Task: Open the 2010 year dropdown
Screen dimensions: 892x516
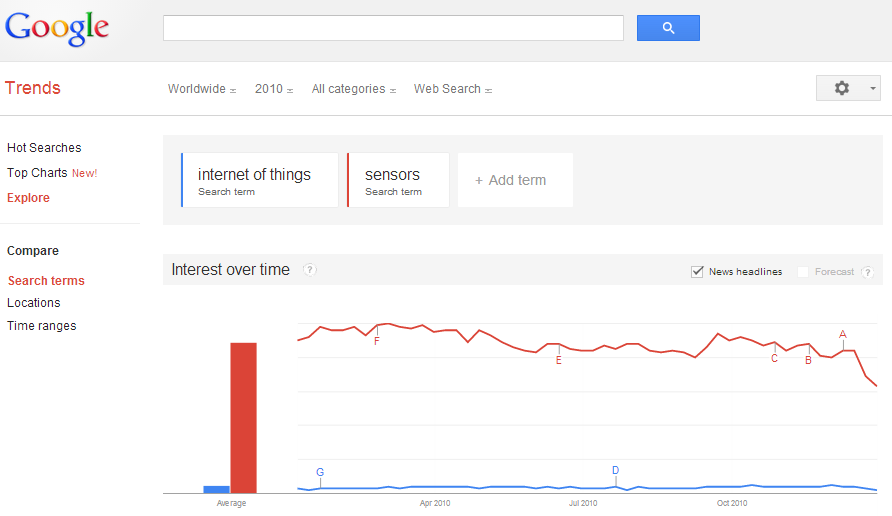Action: point(274,89)
